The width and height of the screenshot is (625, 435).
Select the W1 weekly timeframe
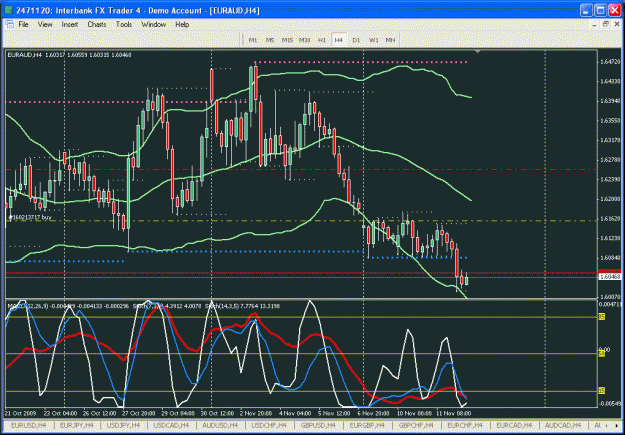coord(373,40)
